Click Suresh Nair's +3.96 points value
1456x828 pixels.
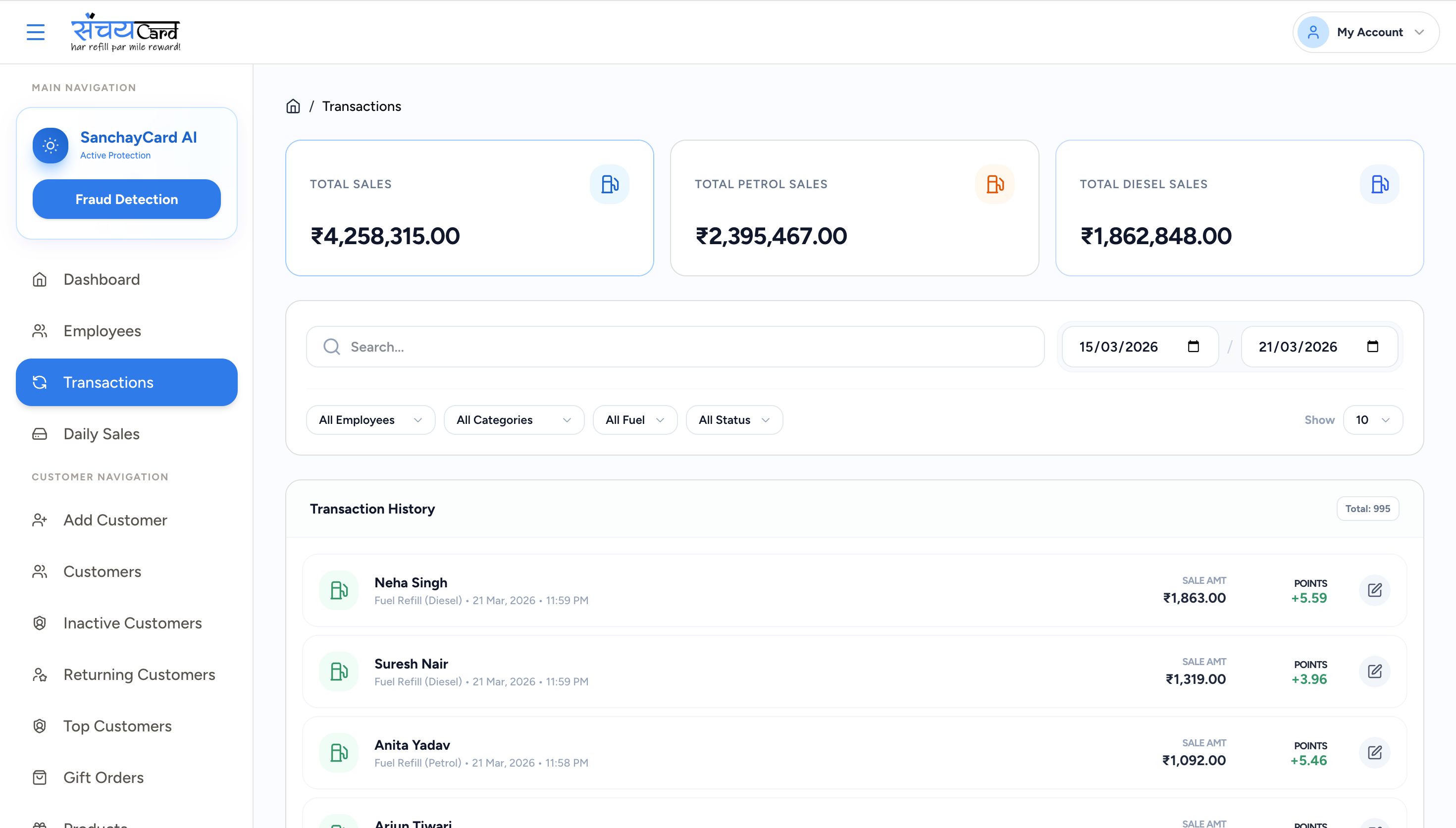coord(1309,679)
